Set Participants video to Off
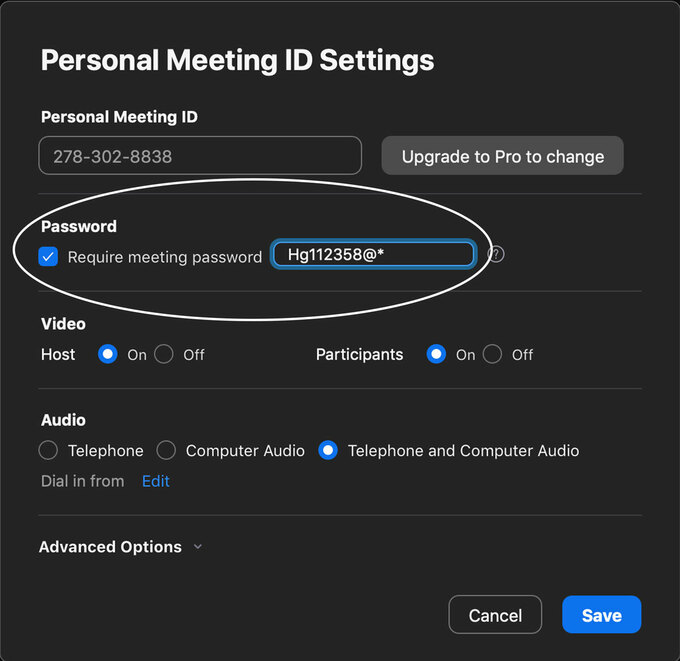Image resolution: width=680 pixels, height=661 pixels. pyautogui.click(x=492, y=354)
